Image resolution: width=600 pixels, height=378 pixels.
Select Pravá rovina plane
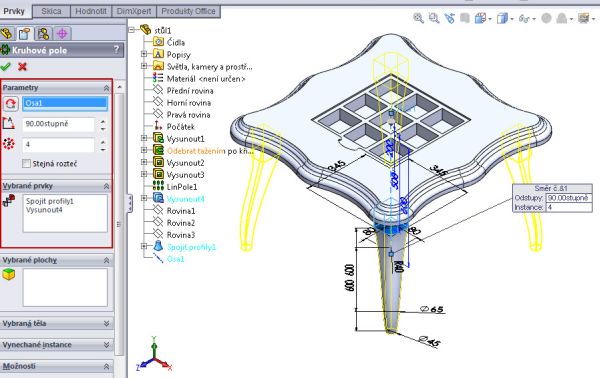pos(188,115)
